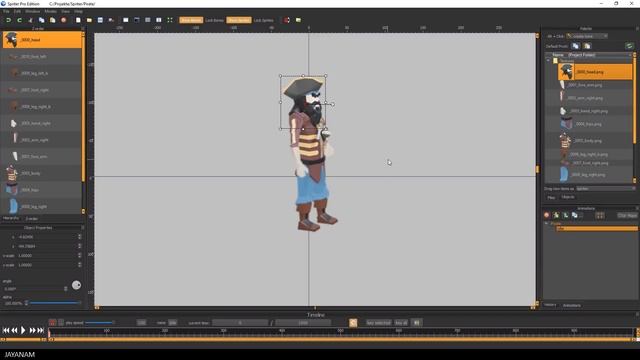The height and width of the screenshot is (360, 640).
Task: Click the Redo arrow icon in toolbar
Action: click(x=19, y=20)
